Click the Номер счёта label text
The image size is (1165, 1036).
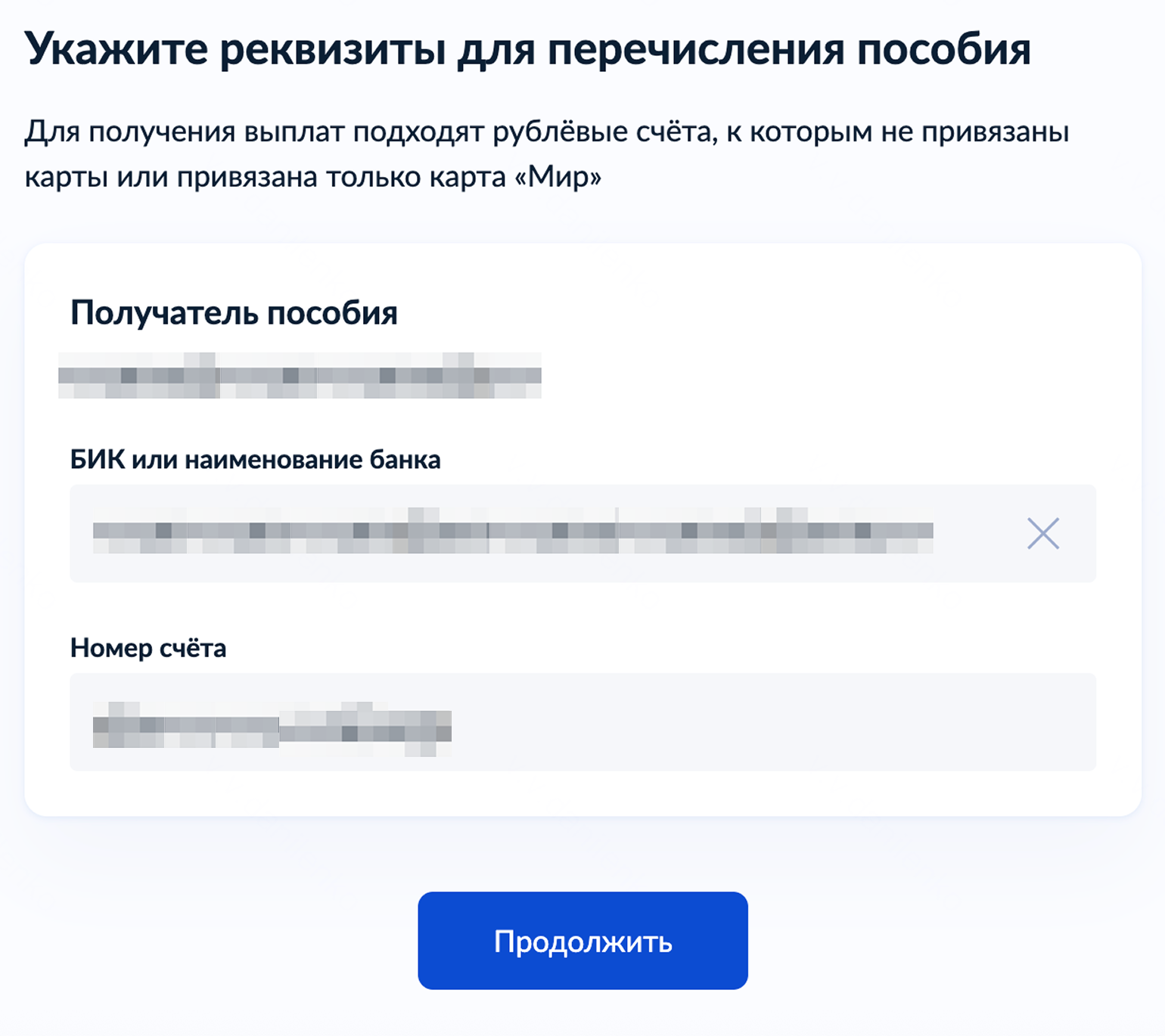point(148,648)
